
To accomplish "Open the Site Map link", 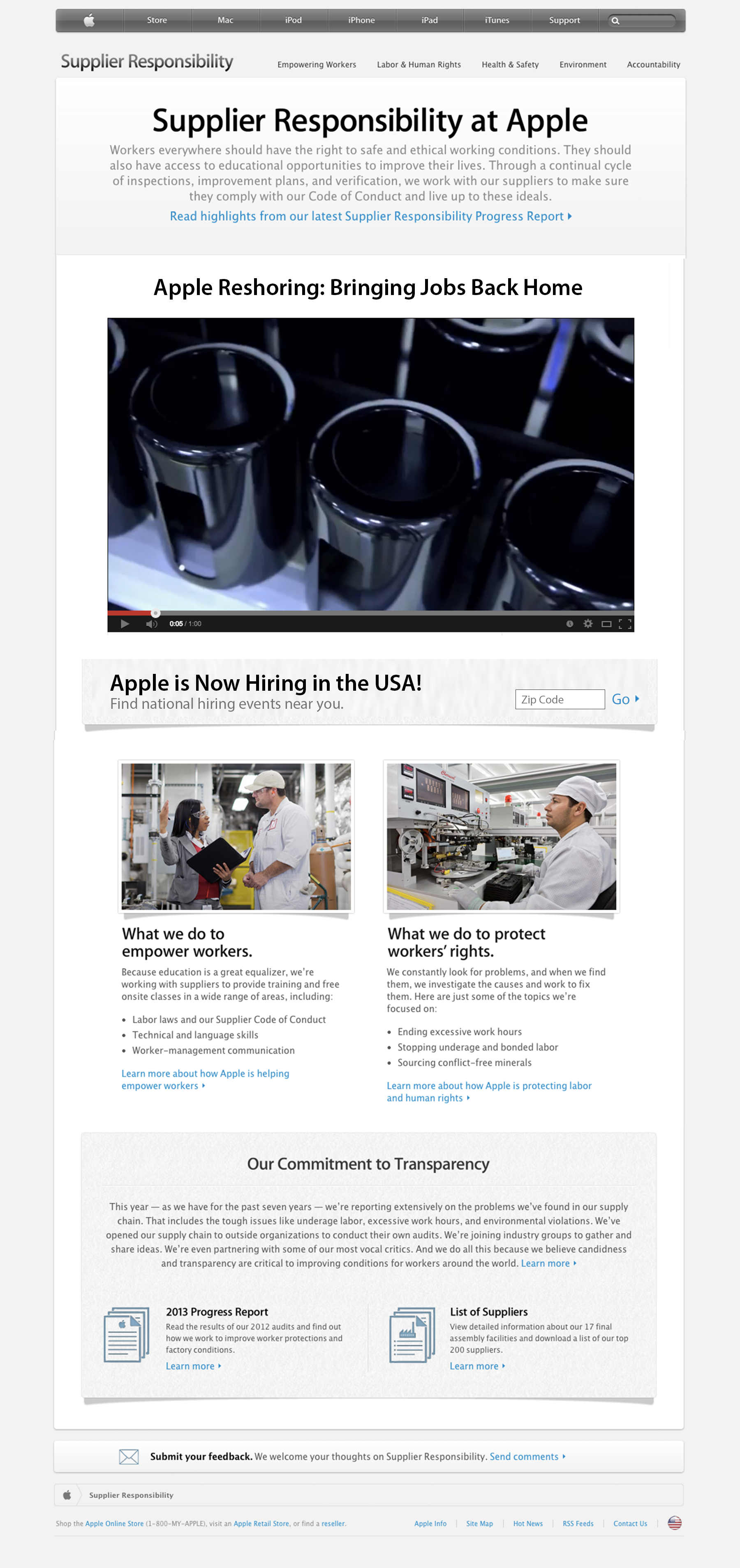I will pos(479,1524).
